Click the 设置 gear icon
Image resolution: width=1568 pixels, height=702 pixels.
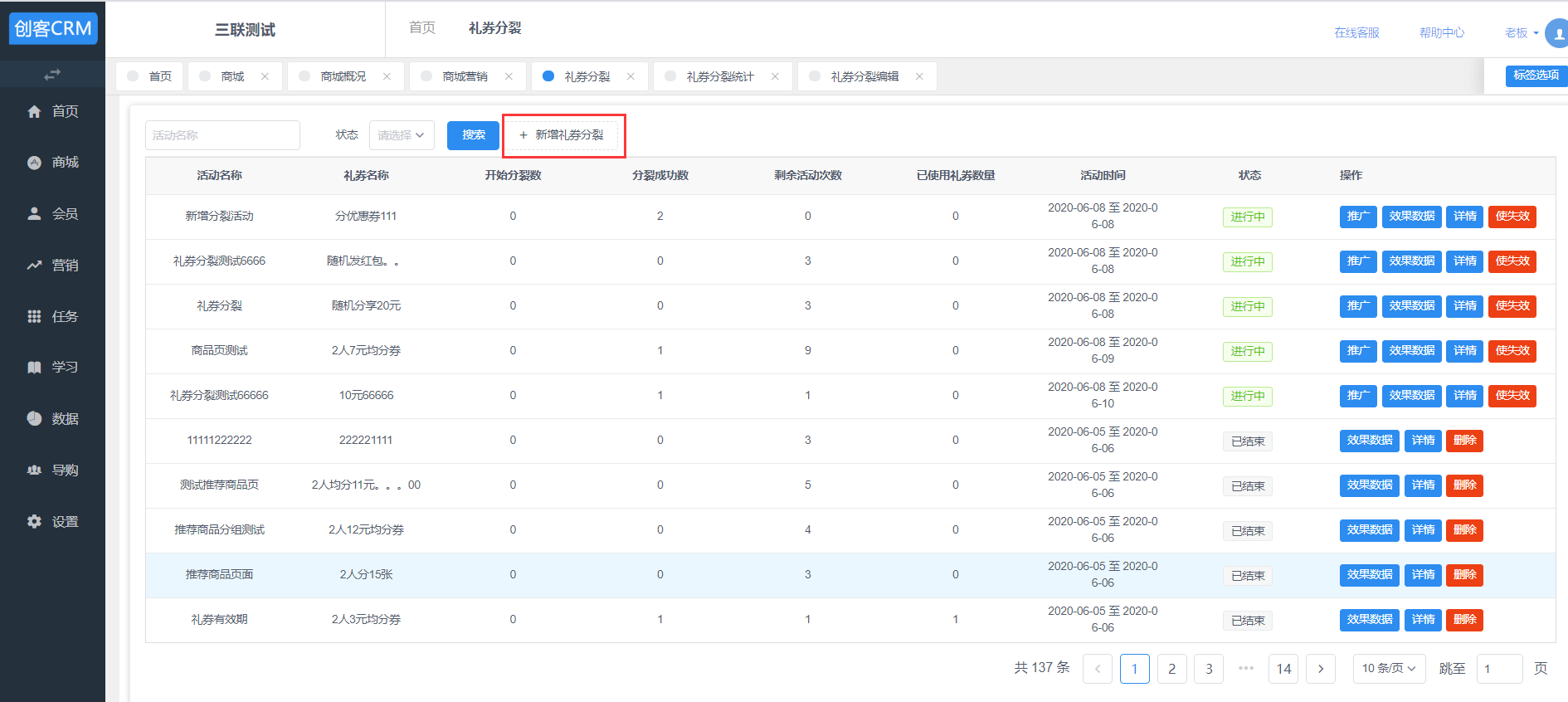tap(34, 522)
